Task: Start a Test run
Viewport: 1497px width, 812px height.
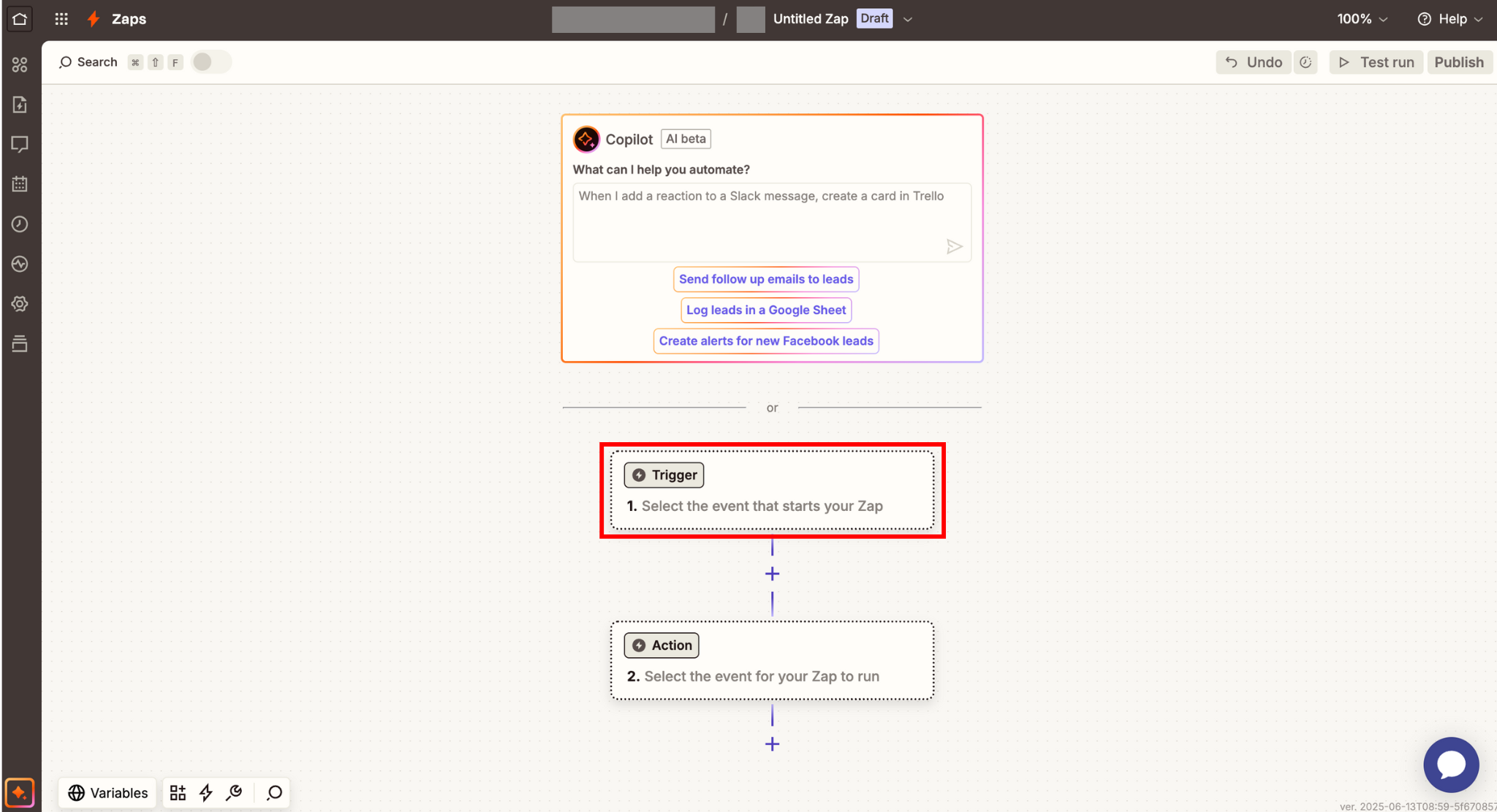Action: [x=1376, y=62]
